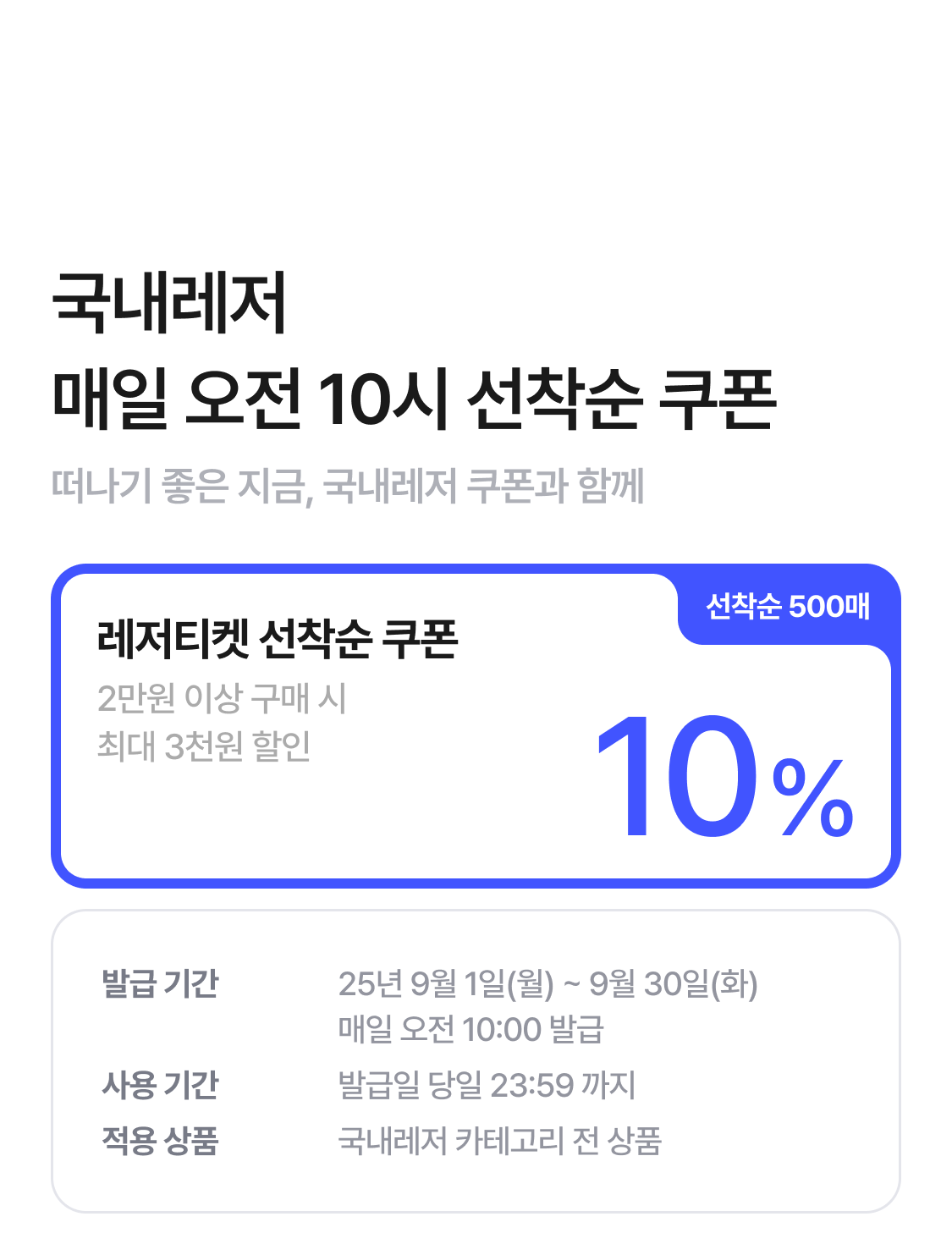Tap the 사용 기간 label

(x=160, y=1085)
